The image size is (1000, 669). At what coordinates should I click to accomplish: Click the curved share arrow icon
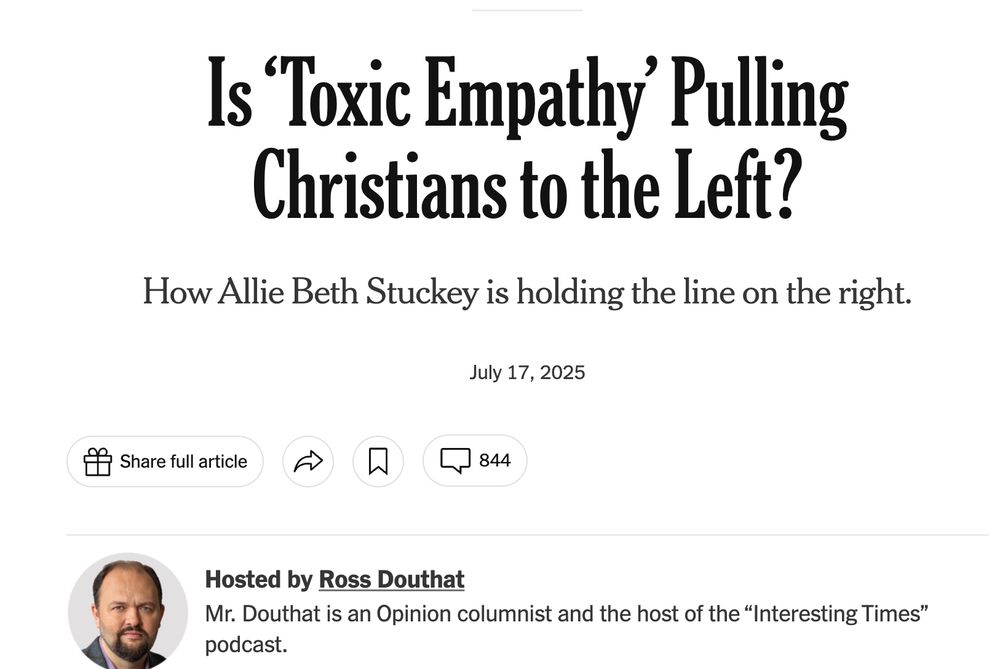click(308, 461)
